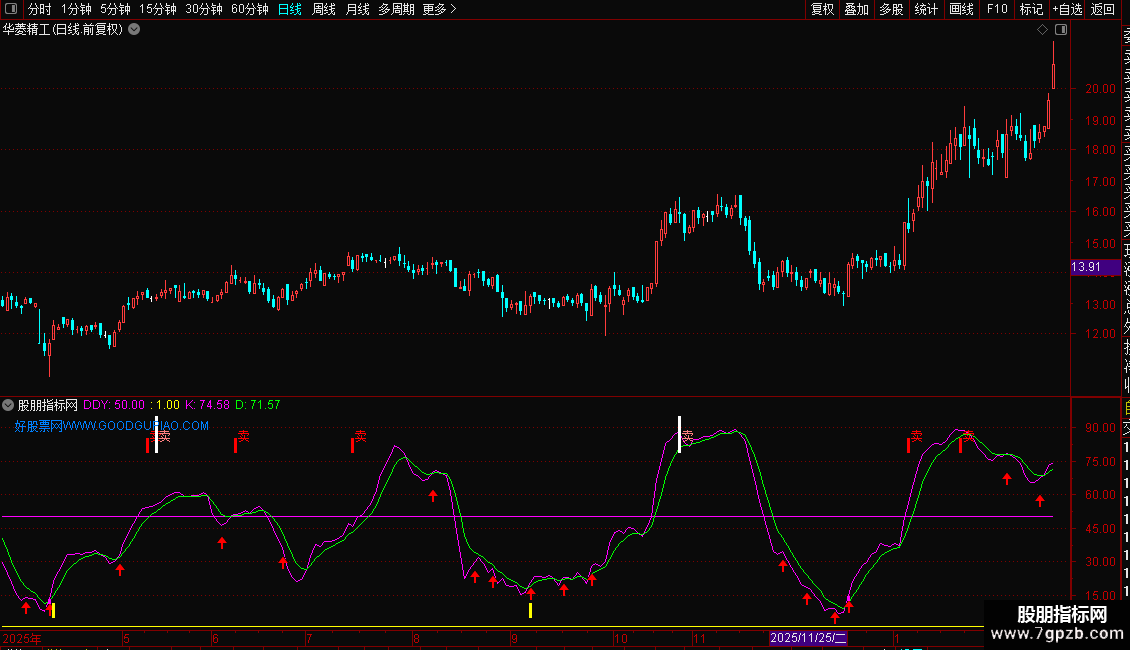Open the 画线 drawing tool
The image size is (1130, 650).
click(961, 9)
